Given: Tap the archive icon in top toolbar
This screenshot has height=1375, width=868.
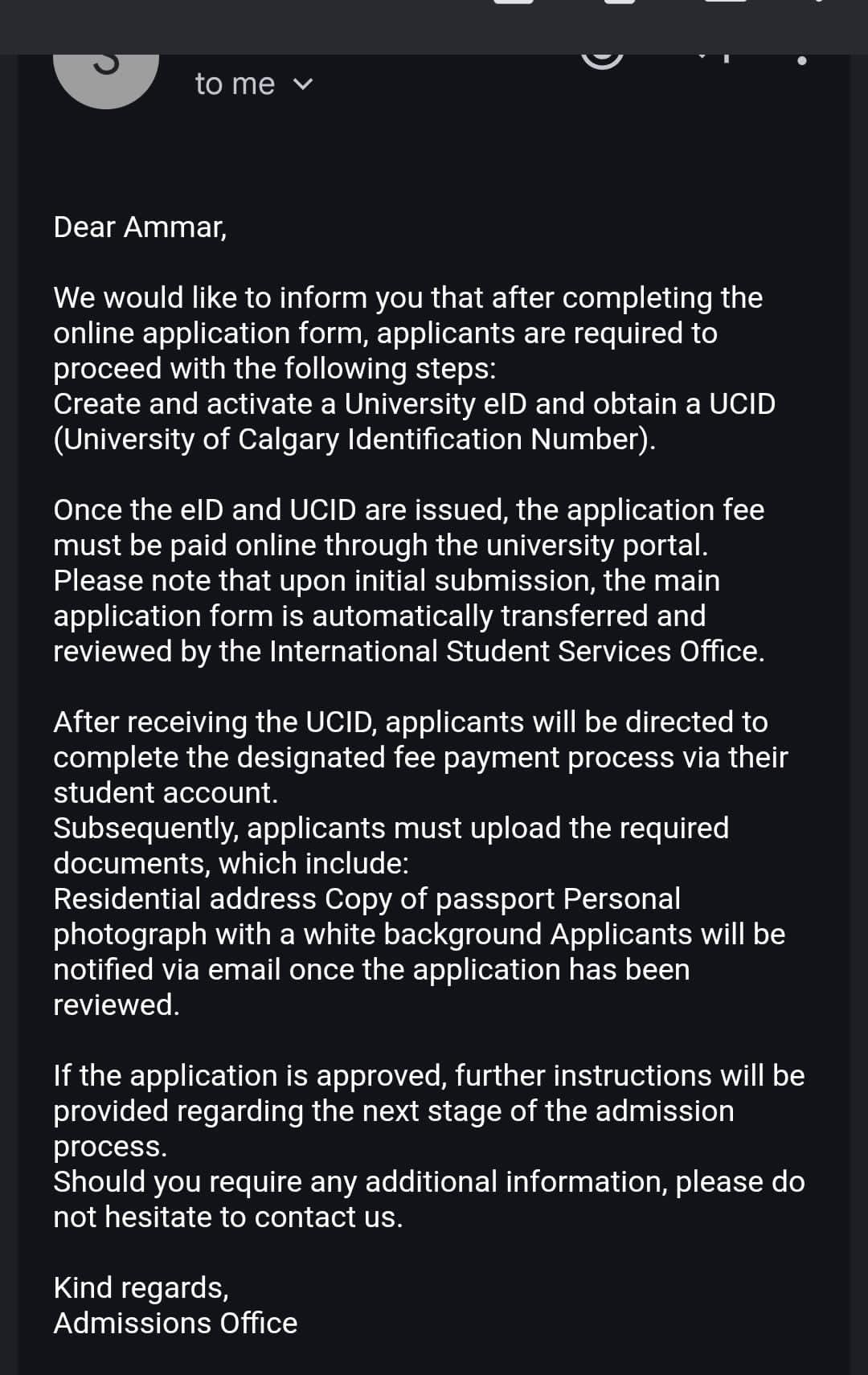Looking at the screenshot, I should (514, 2).
